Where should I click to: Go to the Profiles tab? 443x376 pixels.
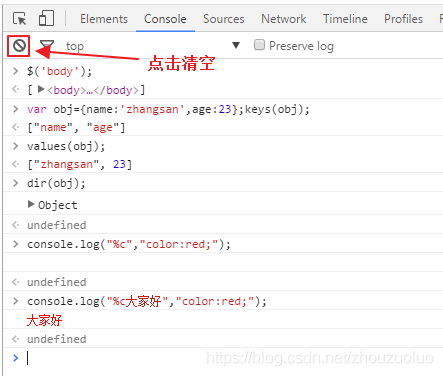[403, 19]
